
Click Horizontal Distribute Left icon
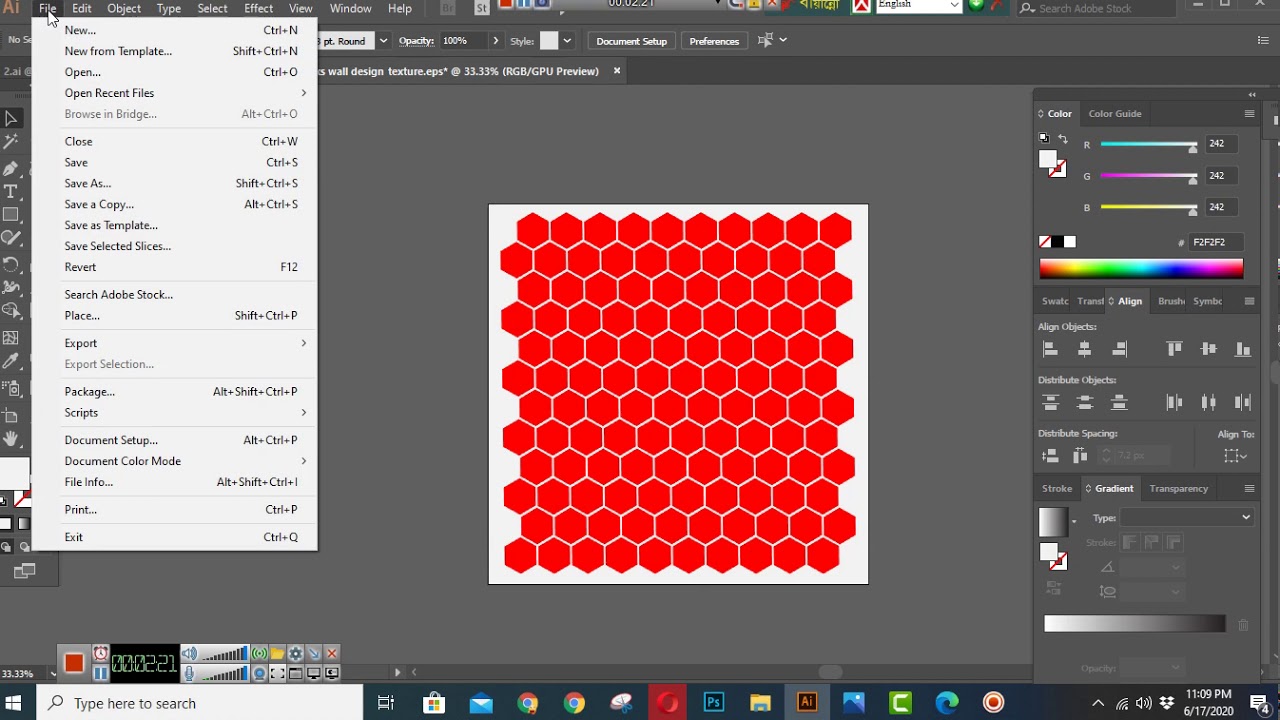(x=1174, y=402)
